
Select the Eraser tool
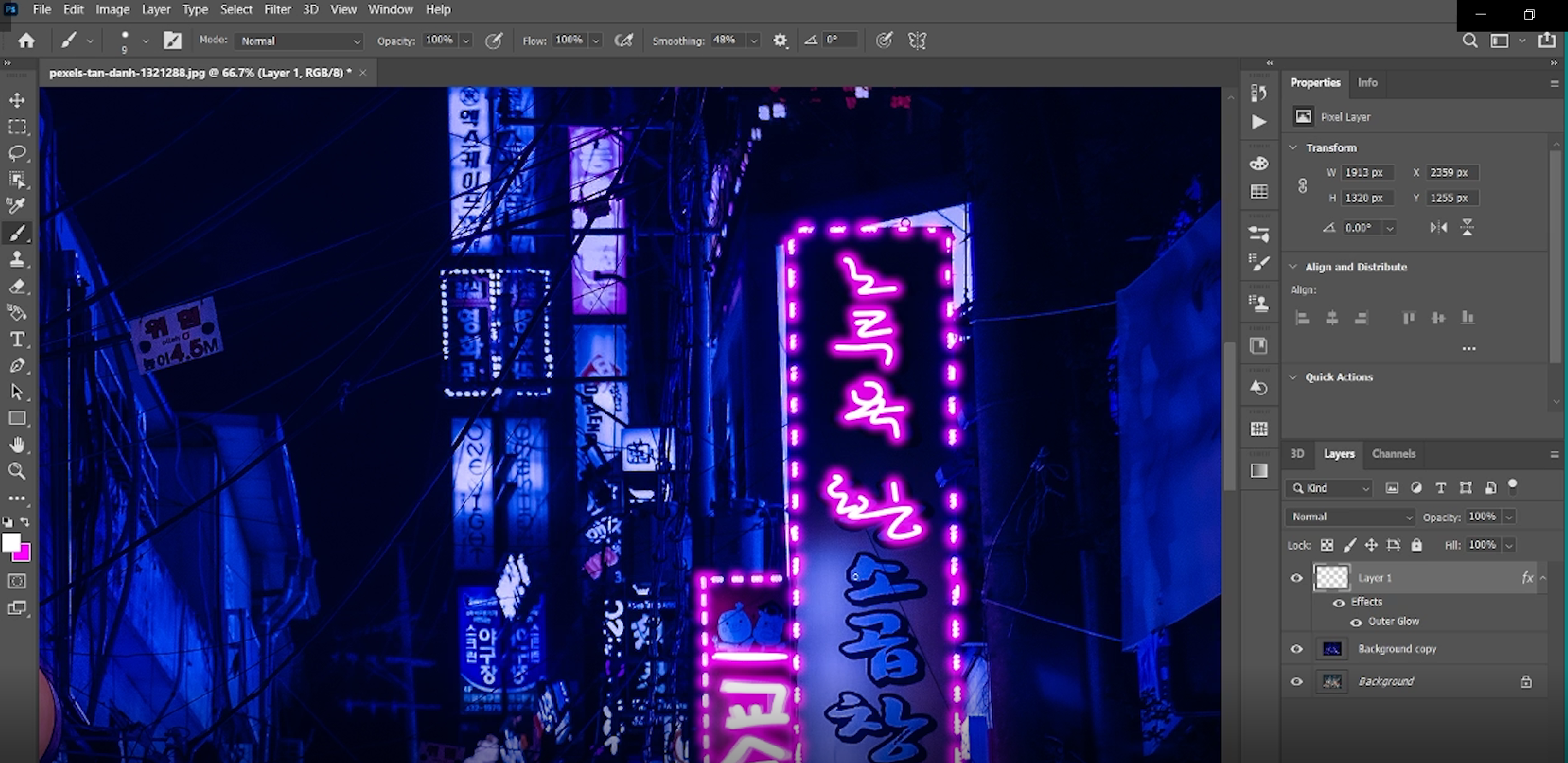click(x=17, y=286)
